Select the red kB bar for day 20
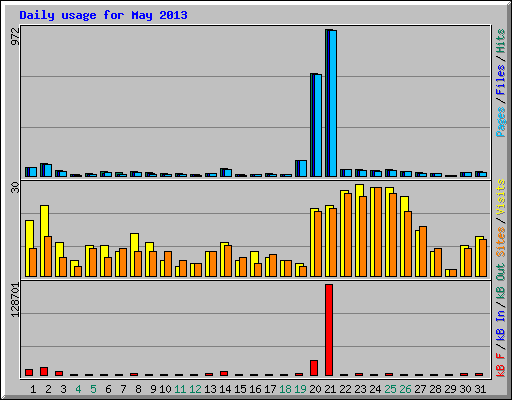 314,368
